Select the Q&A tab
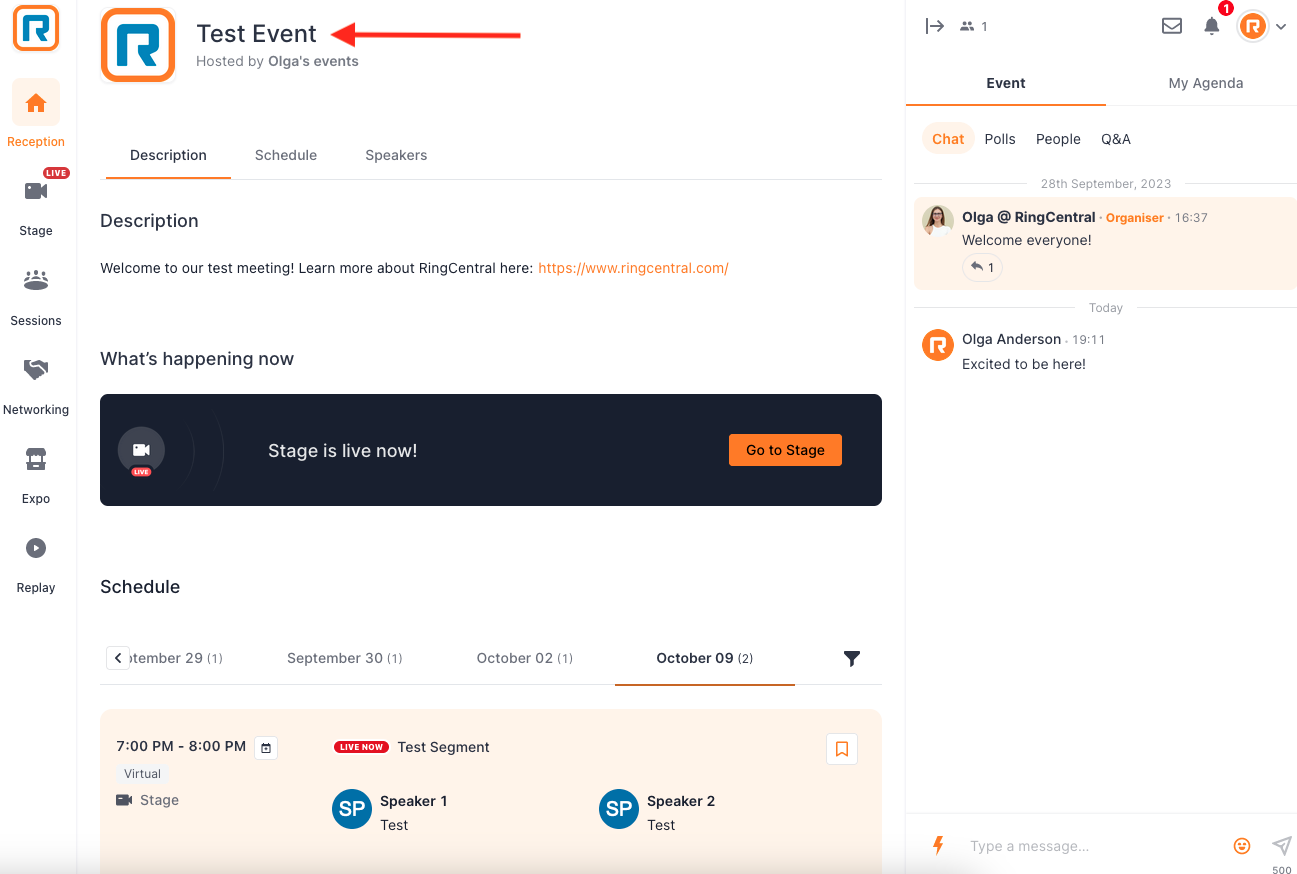The image size is (1297, 874). pos(1116,139)
